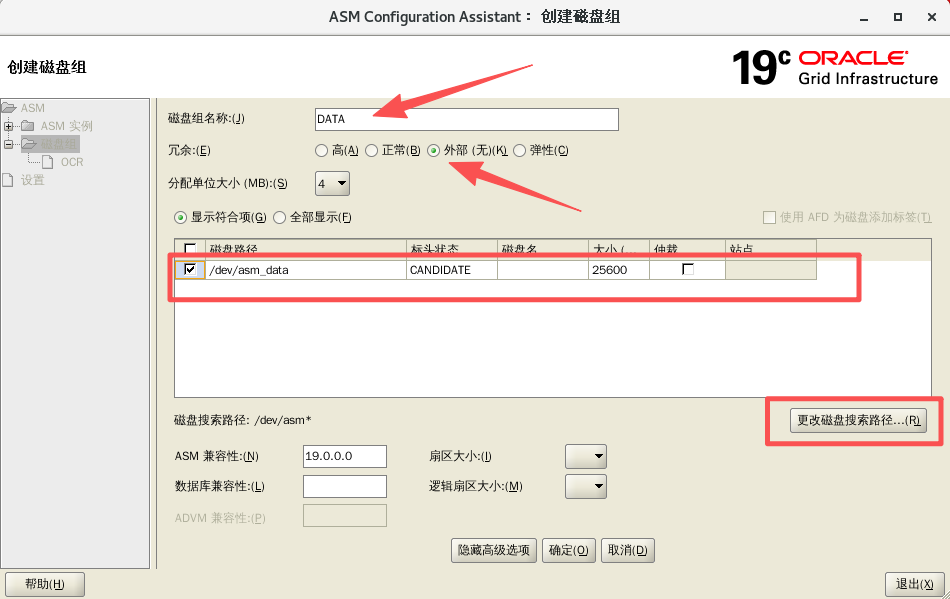The width and height of the screenshot is (950, 599).
Task: Select ASM 实例 tree item
Action: [x=67, y=126]
